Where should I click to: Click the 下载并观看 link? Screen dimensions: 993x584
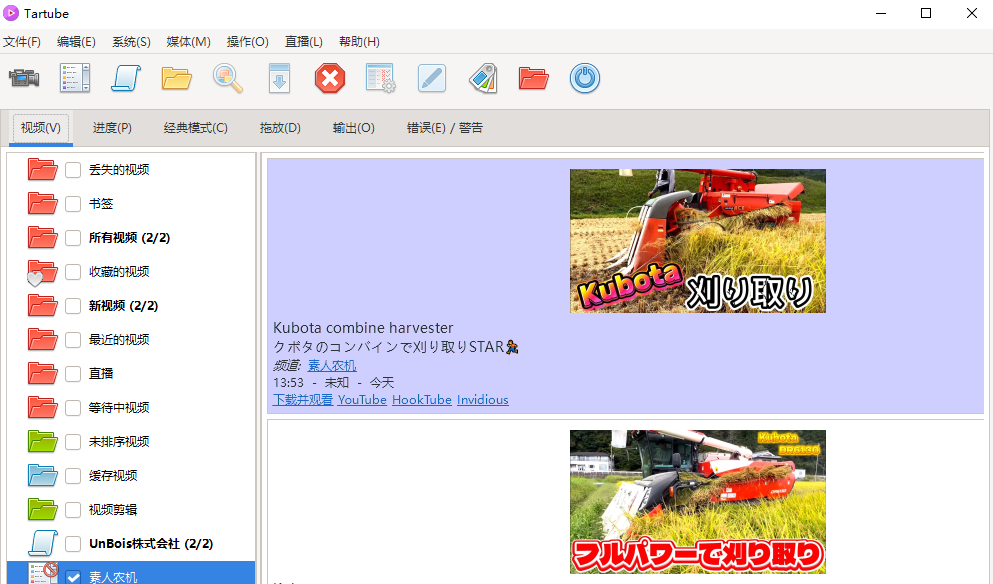[302, 400]
